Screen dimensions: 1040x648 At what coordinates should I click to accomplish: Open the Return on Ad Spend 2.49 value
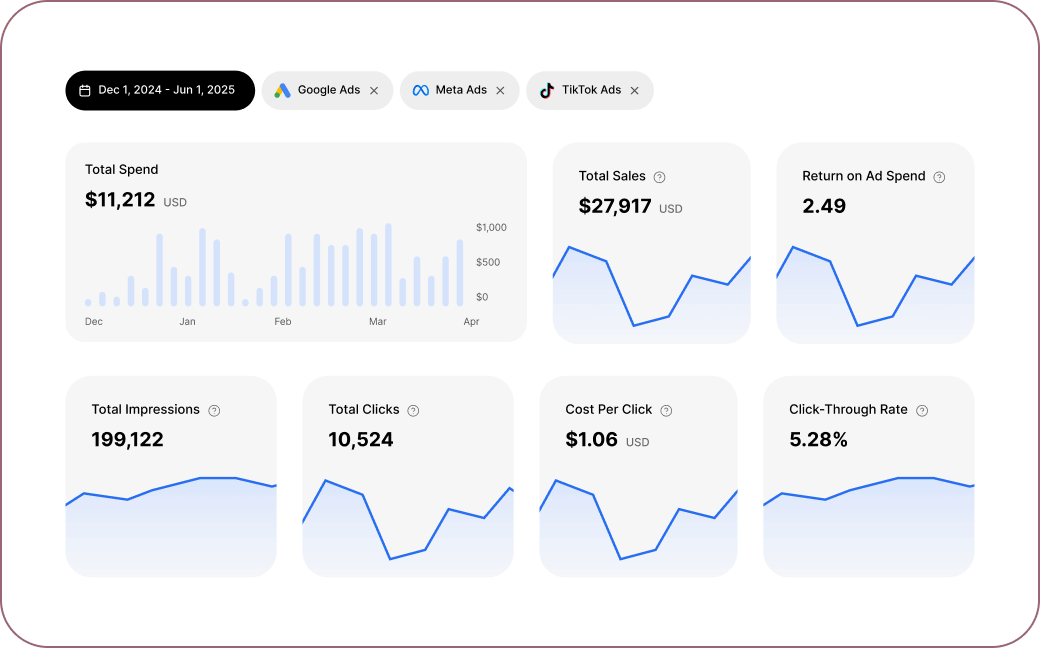(824, 206)
